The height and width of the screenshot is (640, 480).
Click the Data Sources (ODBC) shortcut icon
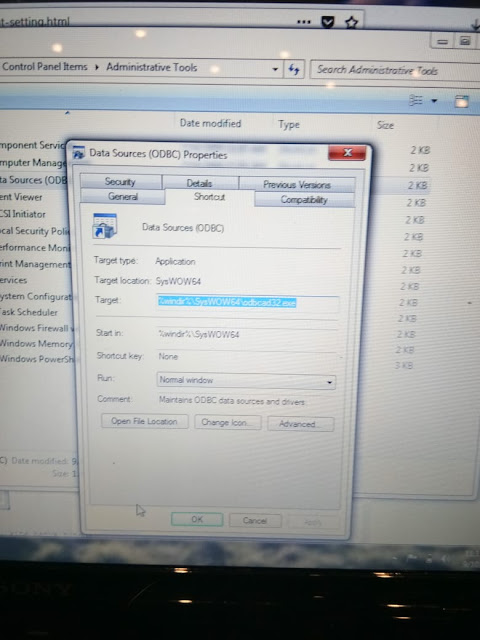coord(104,226)
